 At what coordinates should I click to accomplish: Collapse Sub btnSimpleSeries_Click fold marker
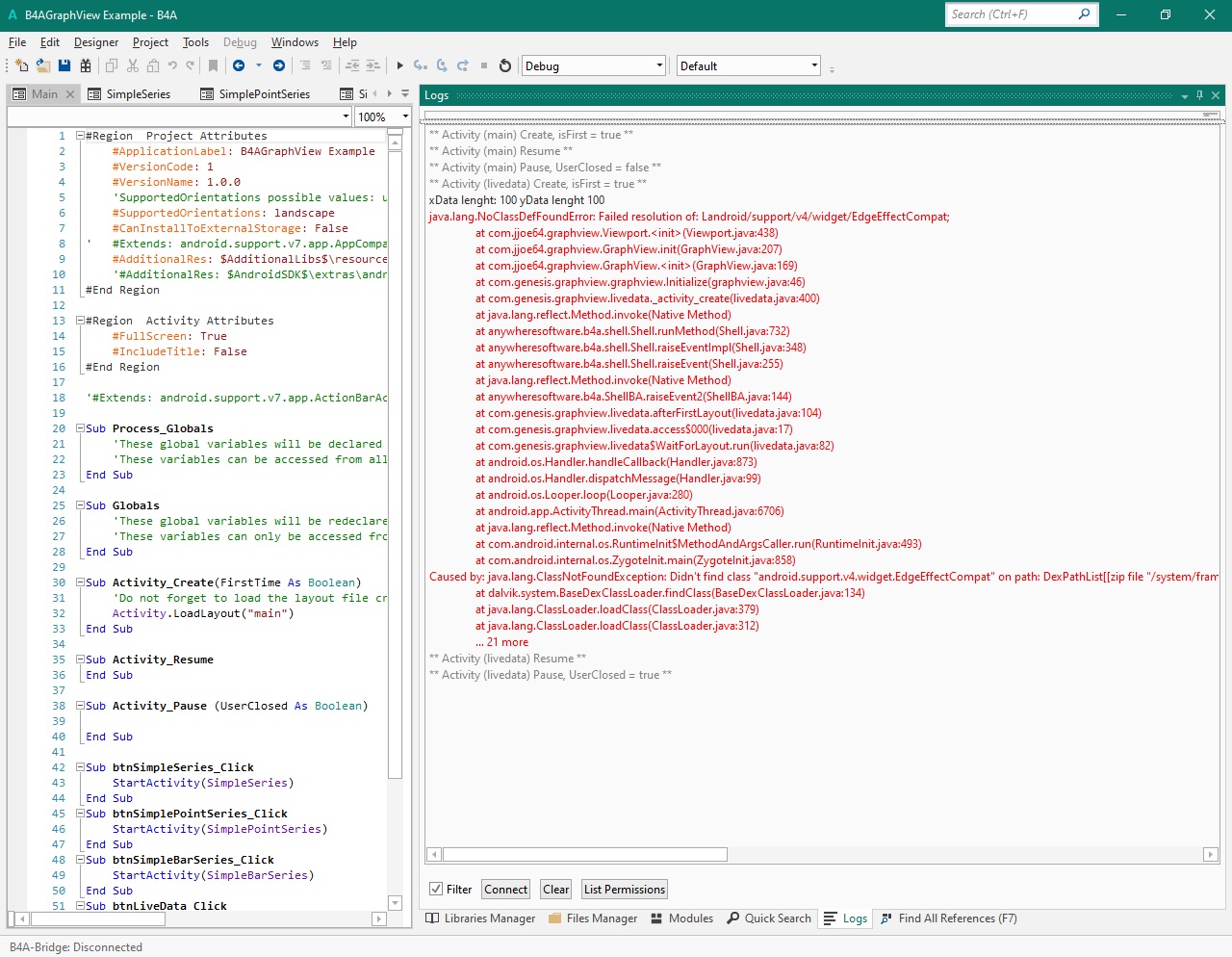(81, 767)
